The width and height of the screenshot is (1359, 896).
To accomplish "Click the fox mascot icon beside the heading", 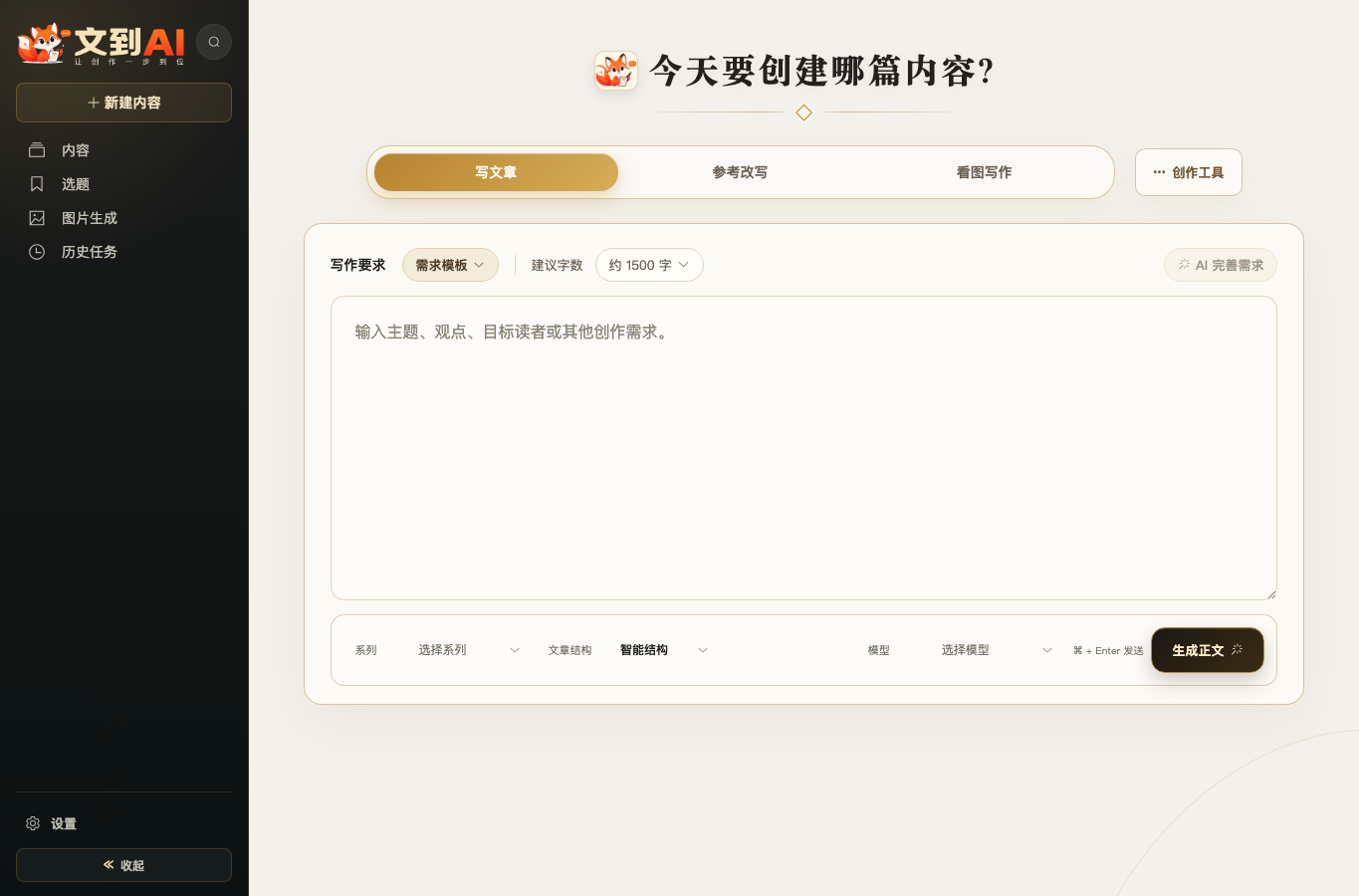I will tap(616, 71).
